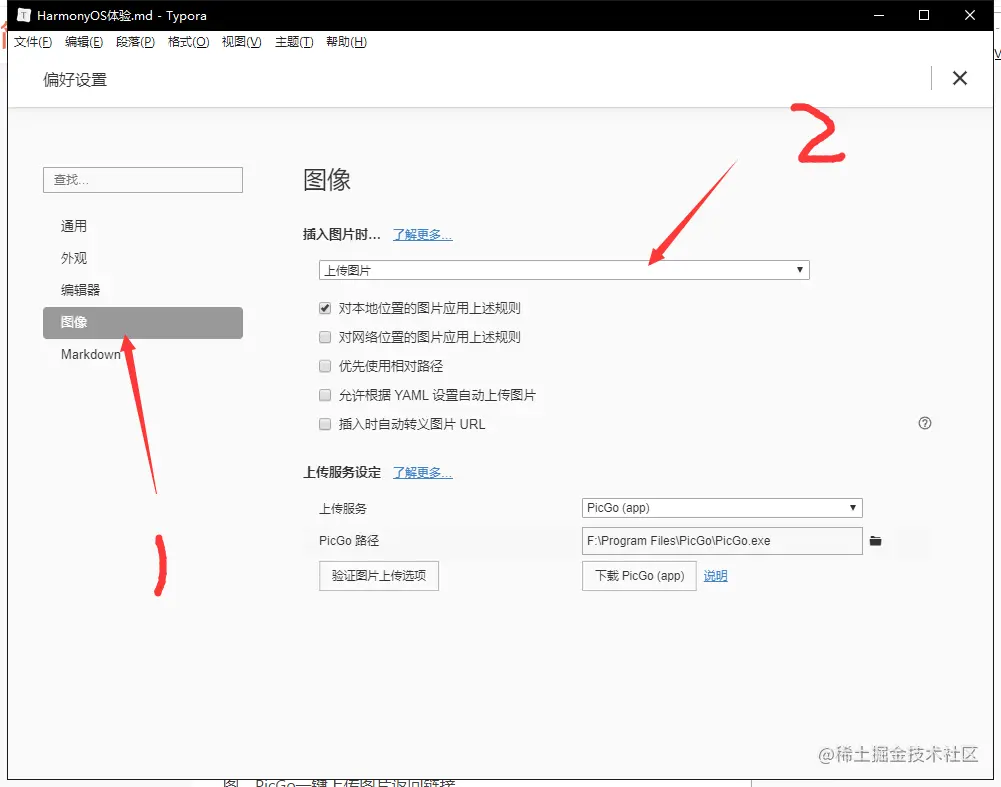Click the 下载 PicGo (app) button

pyautogui.click(x=639, y=576)
